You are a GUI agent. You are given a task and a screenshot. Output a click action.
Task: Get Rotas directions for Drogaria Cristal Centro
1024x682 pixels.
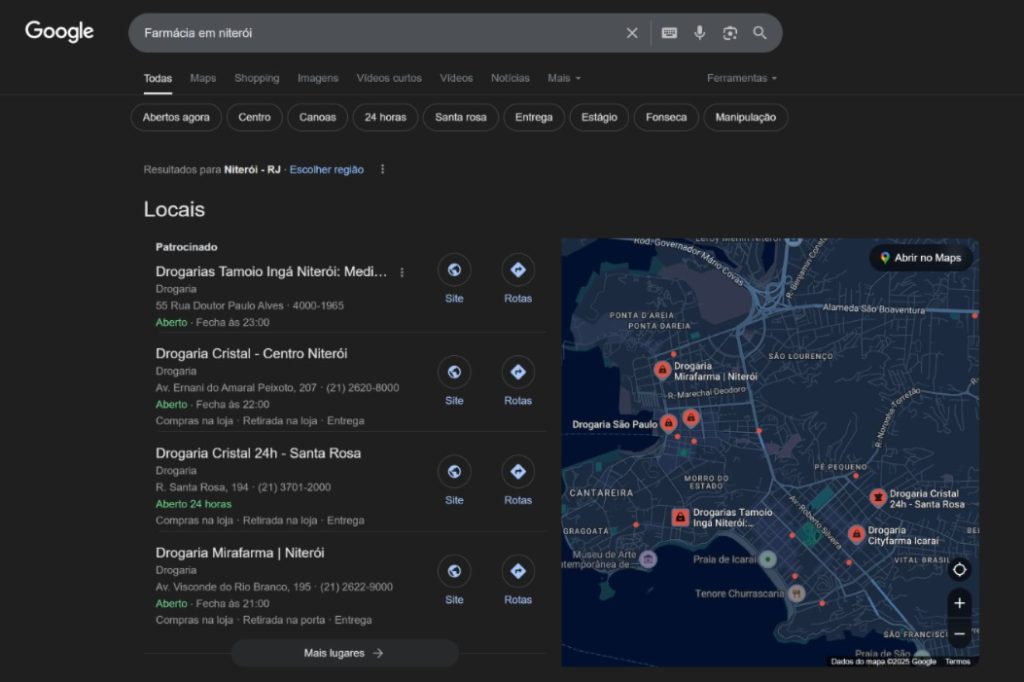518,372
